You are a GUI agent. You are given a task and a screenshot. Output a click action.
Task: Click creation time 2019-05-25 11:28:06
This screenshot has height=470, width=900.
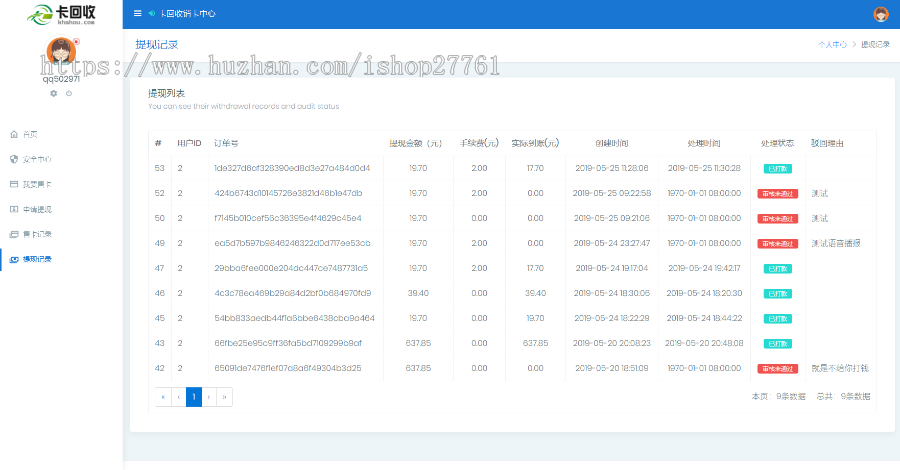[x=612, y=168]
